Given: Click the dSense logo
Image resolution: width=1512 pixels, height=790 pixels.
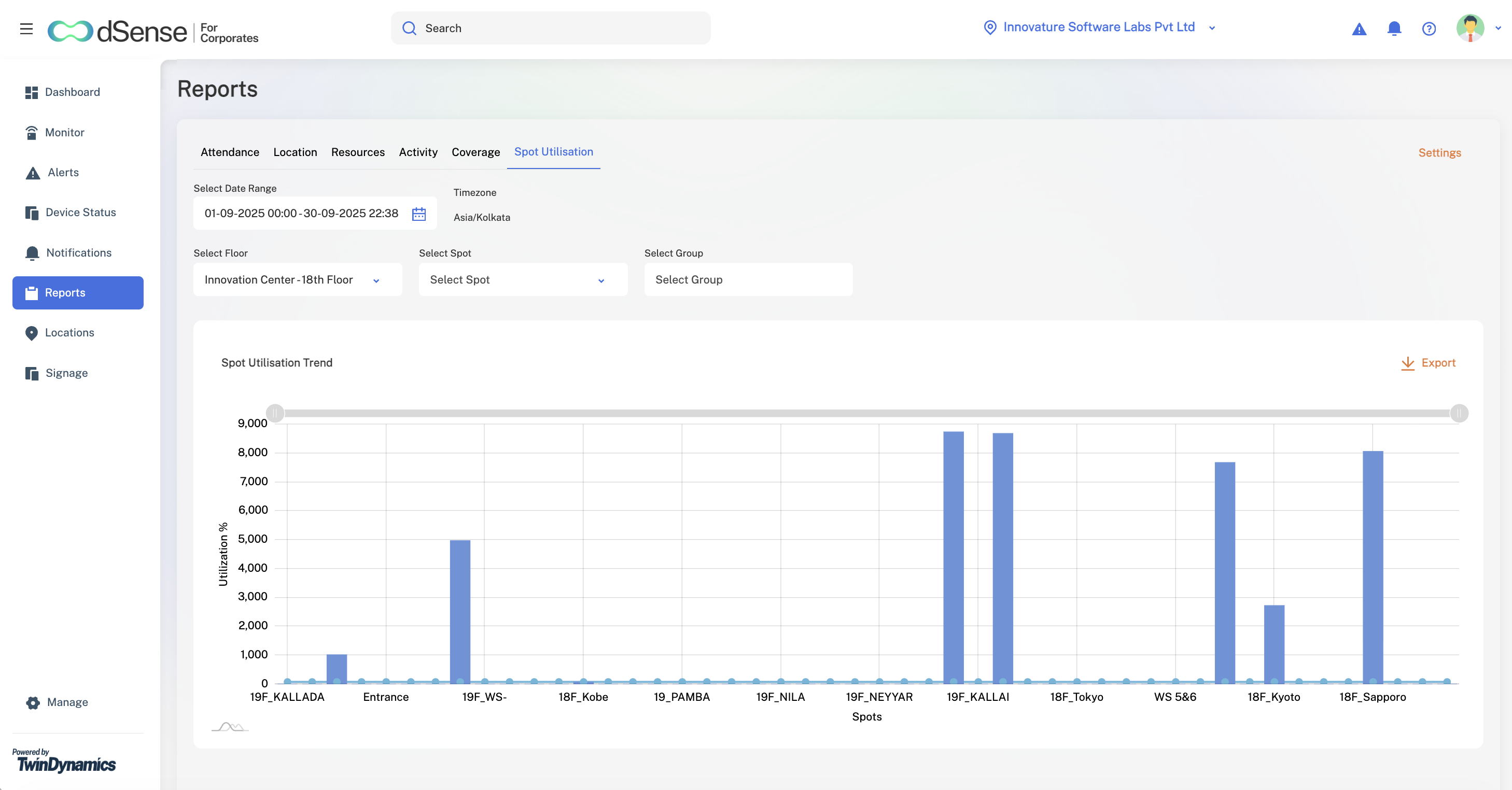Looking at the screenshot, I should (117, 31).
